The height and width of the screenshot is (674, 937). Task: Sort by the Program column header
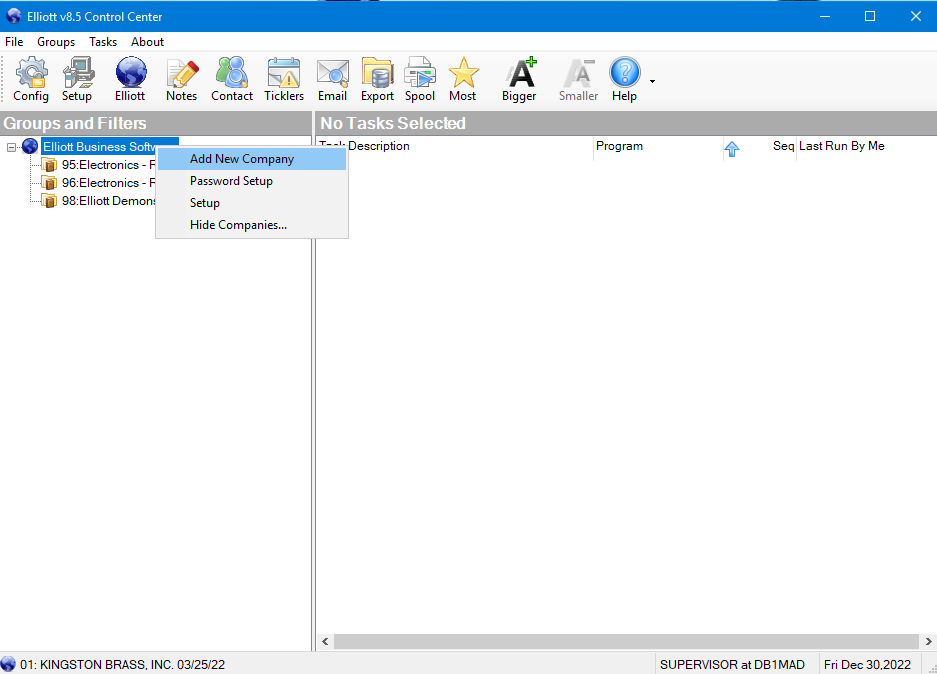[x=619, y=146]
